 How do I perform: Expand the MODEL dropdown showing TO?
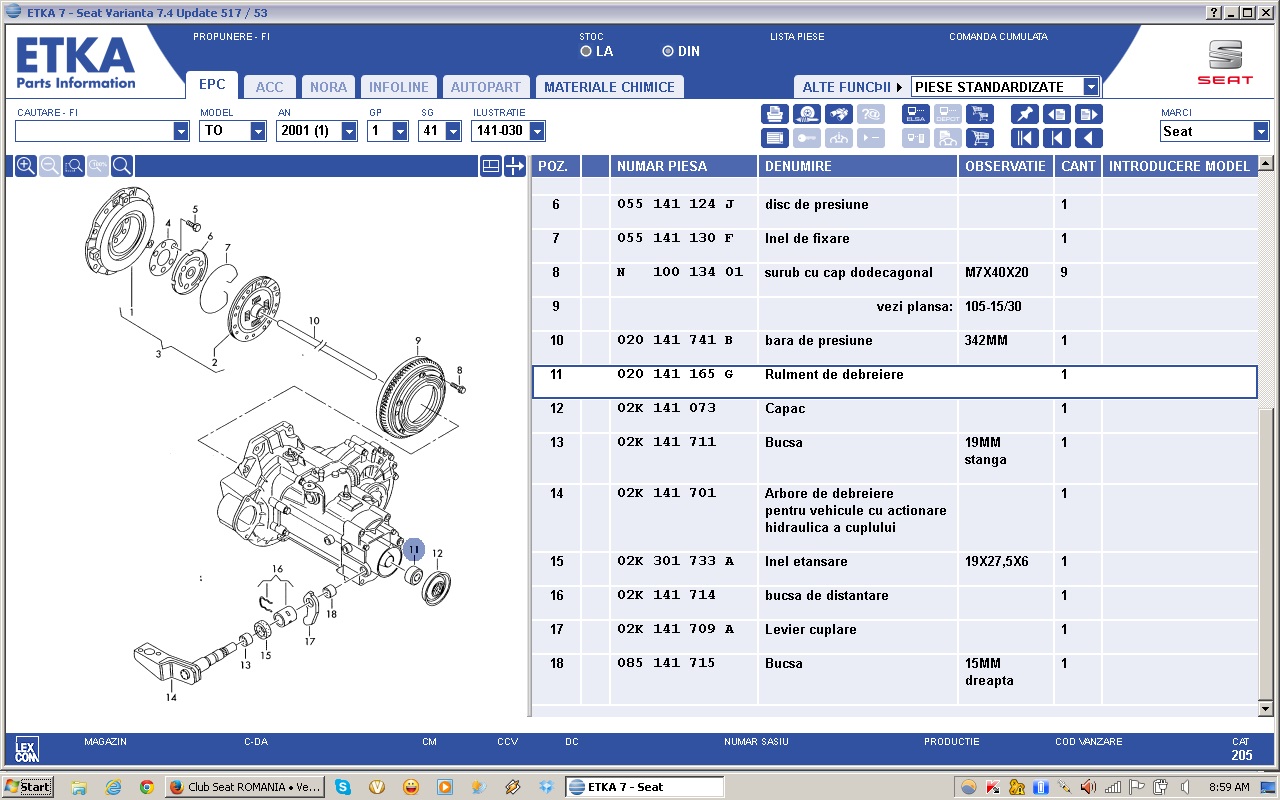pyautogui.click(x=259, y=131)
